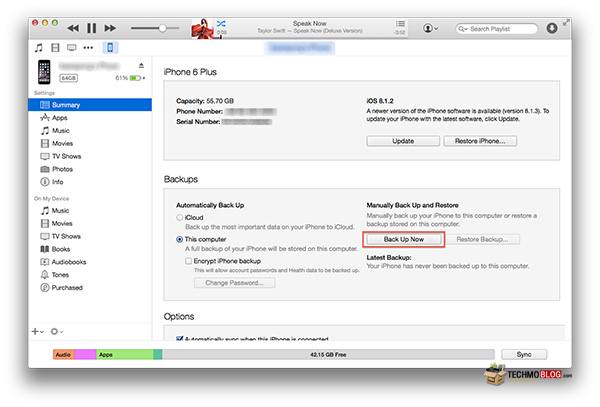This screenshot has height=407, width=600.
Task: Skip to next track
Action: (110, 28)
